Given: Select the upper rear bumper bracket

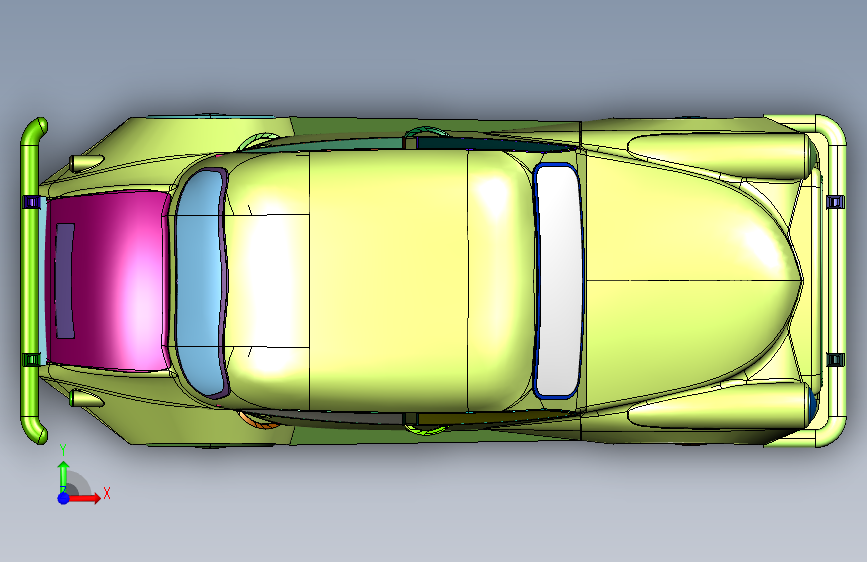Looking at the screenshot, I should coord(835,202).
